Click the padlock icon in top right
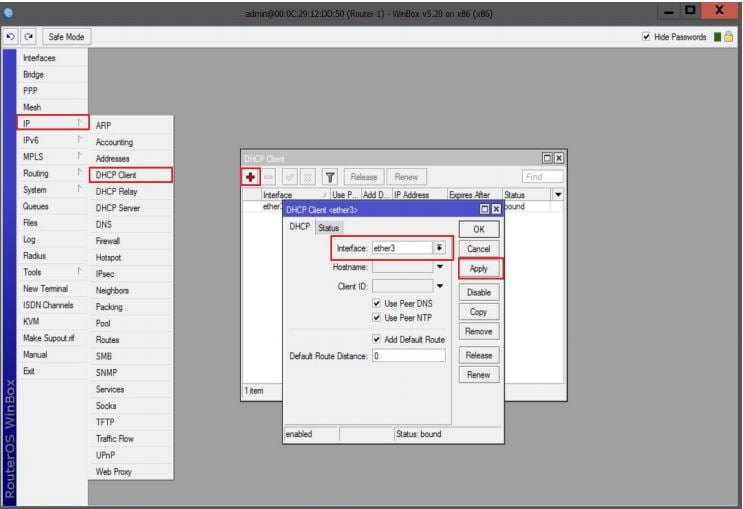Viewport: 743px width, 509px height. tap(730, 37)
